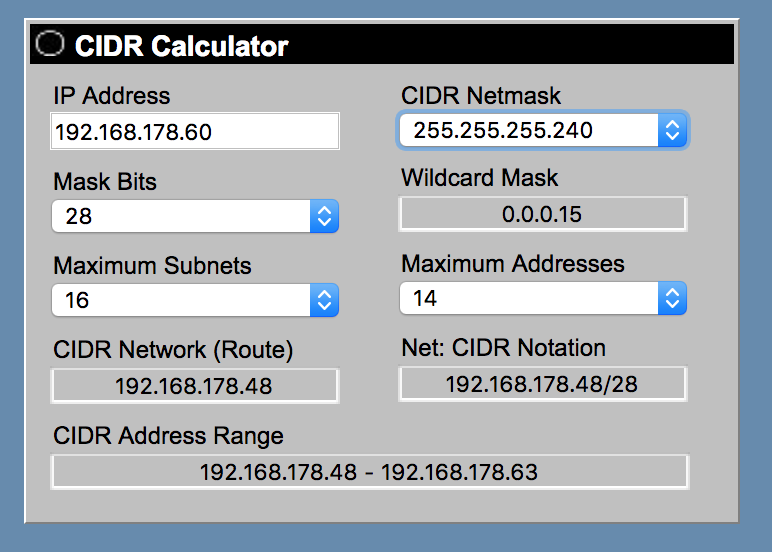Click the CIDR Calculator title text
This screenshot has height=552, width=772.
click(181, 46)
